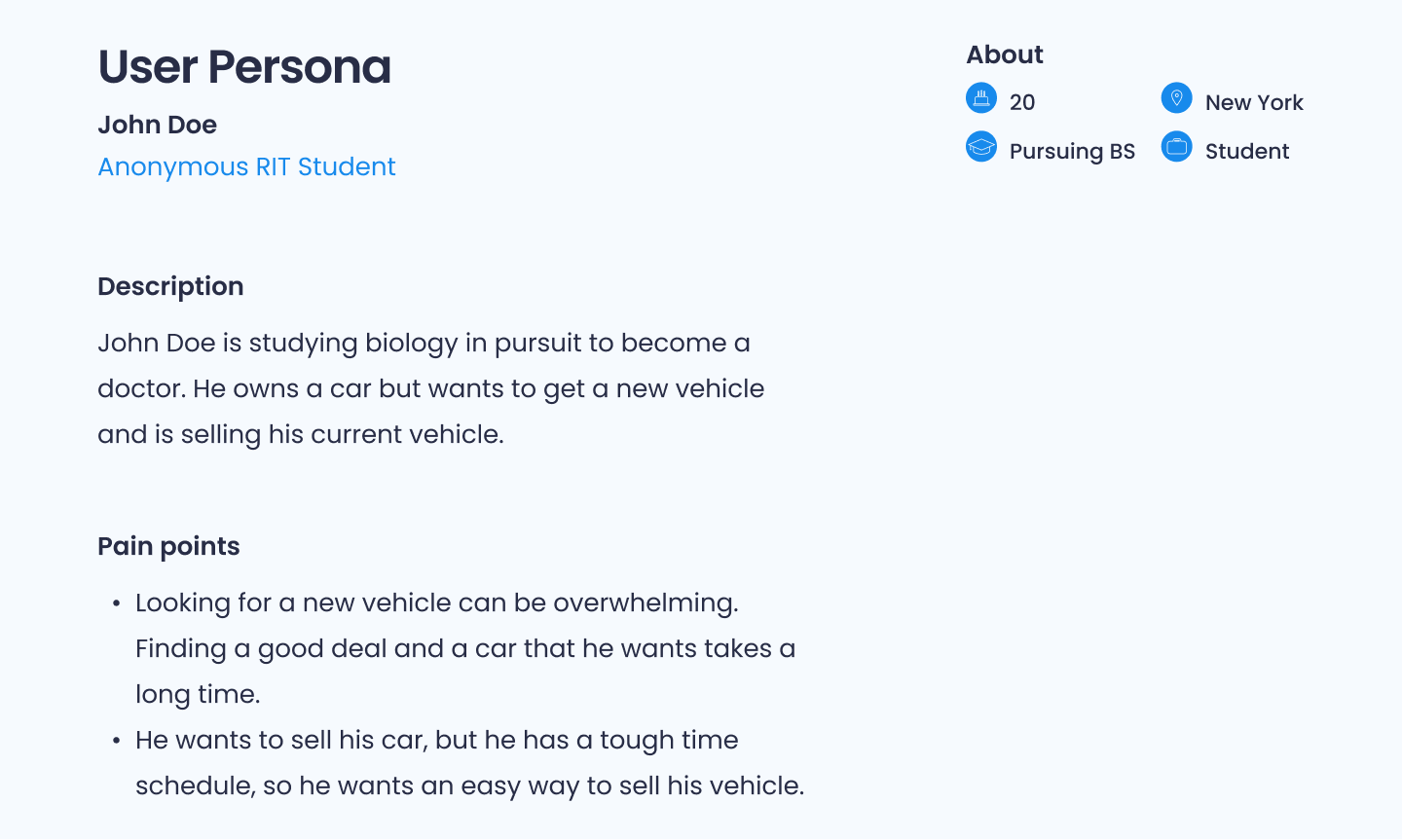Click the location pin icon
This screenshot has height=840, width=1402.
pos(1176,98)
